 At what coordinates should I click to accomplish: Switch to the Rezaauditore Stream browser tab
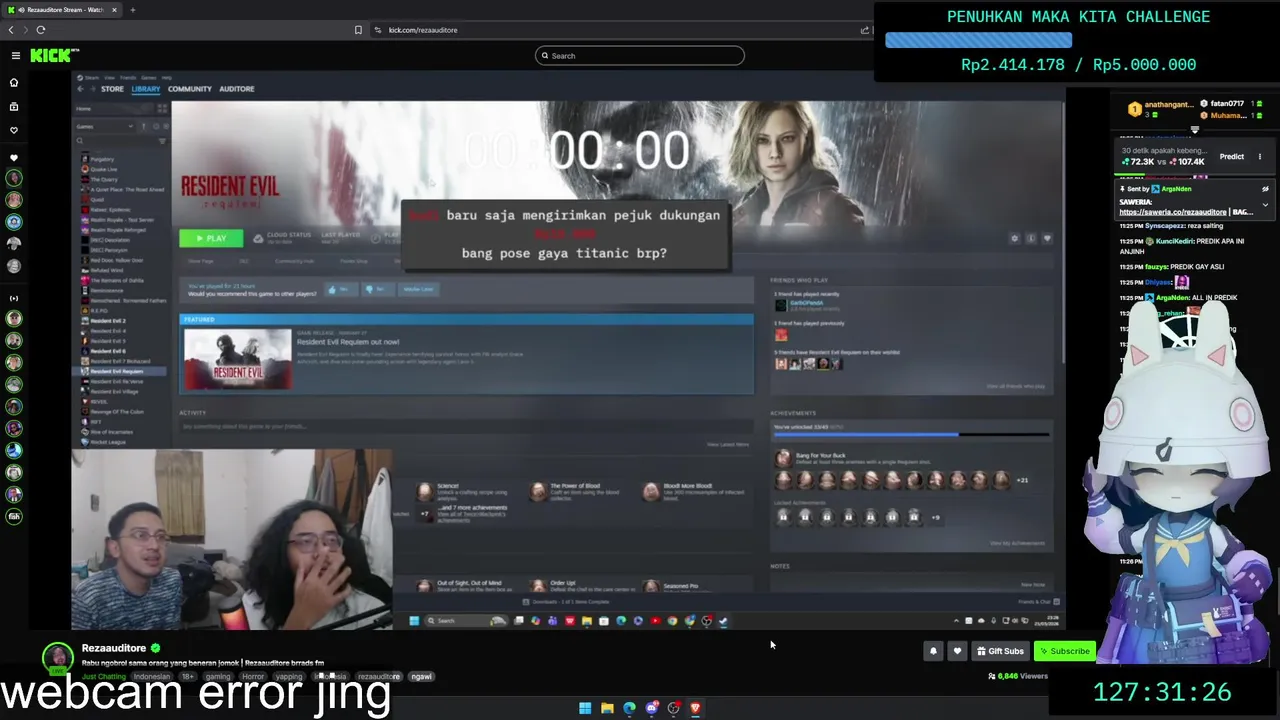coord(62,10)
